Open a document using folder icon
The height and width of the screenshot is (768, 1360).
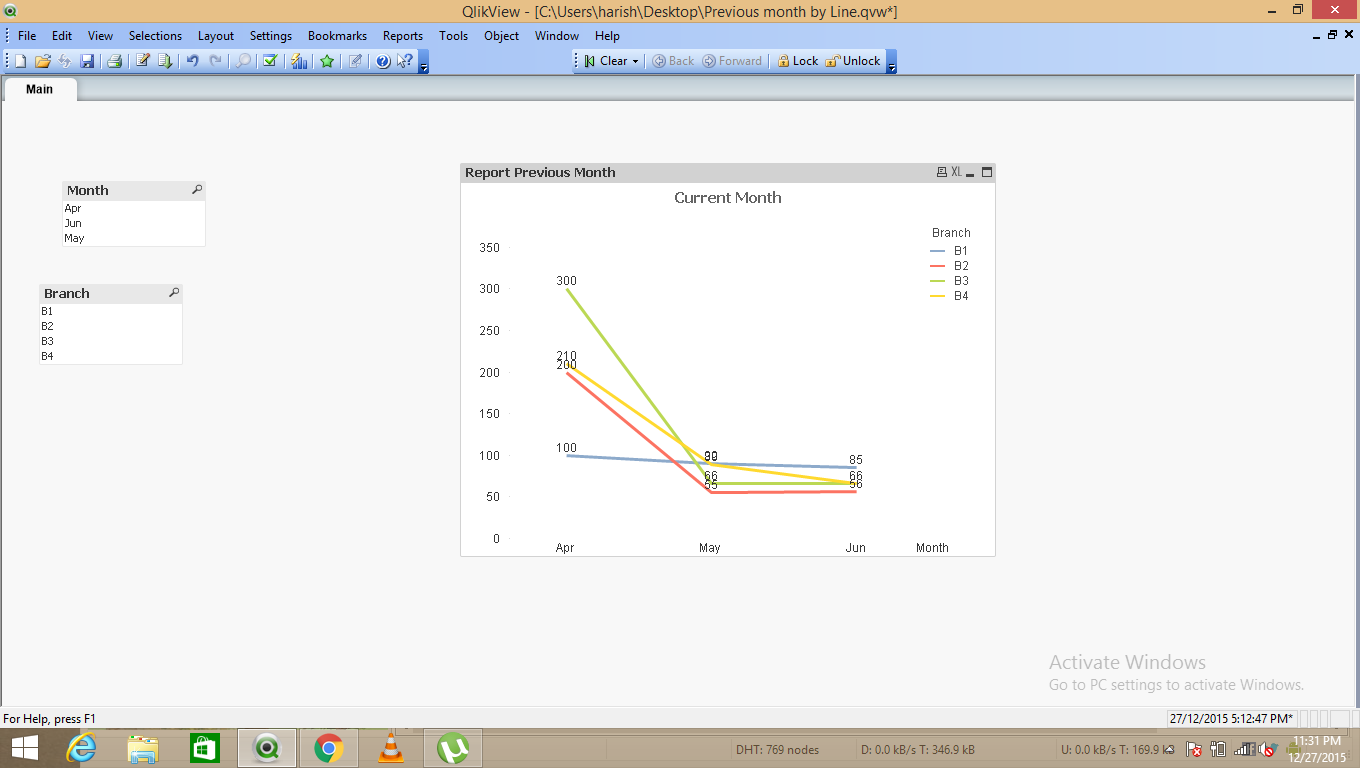point(42,61)
